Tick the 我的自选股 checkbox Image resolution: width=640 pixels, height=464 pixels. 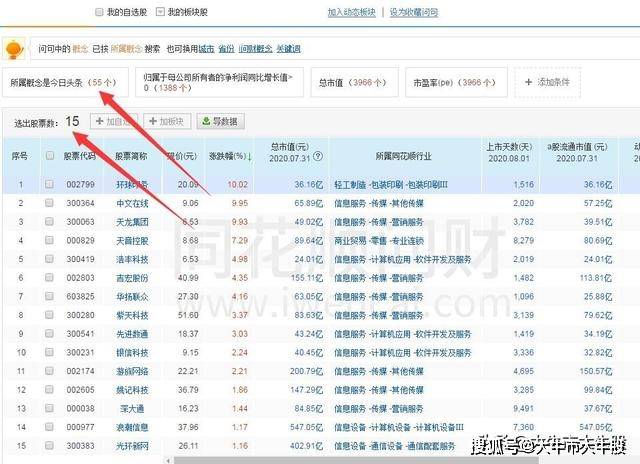99,12
